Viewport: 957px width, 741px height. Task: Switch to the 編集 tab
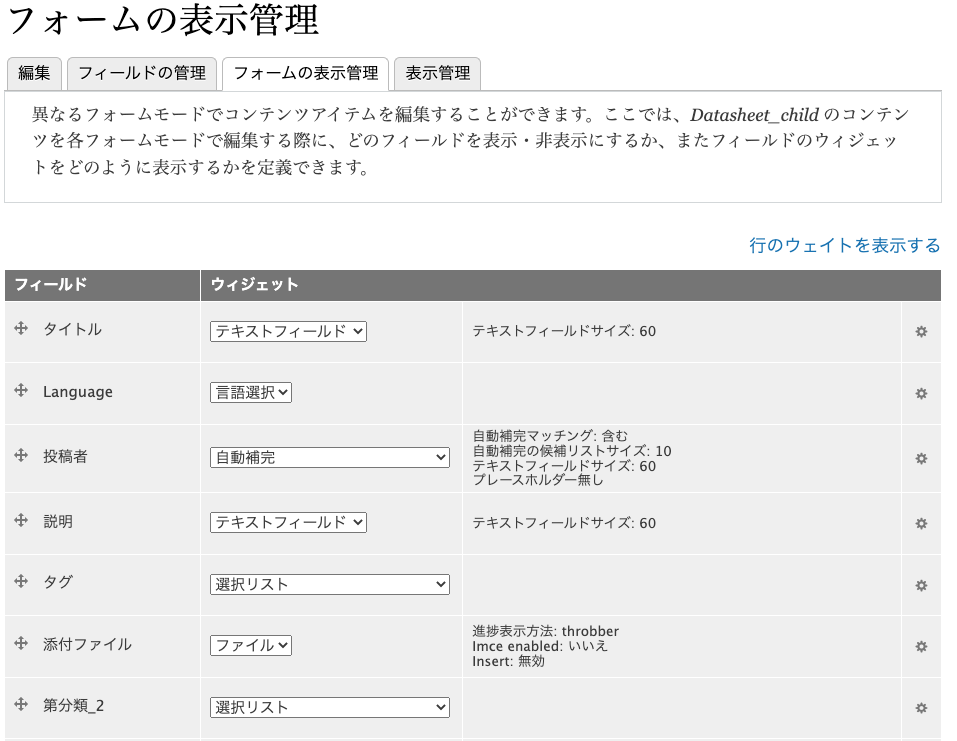coord(34,73)
